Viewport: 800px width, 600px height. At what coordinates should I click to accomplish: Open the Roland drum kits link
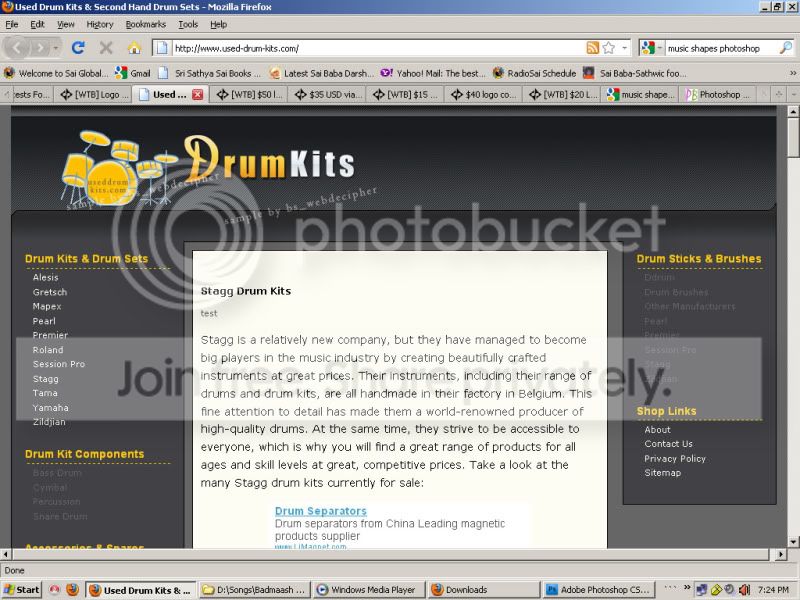(48, 350)
